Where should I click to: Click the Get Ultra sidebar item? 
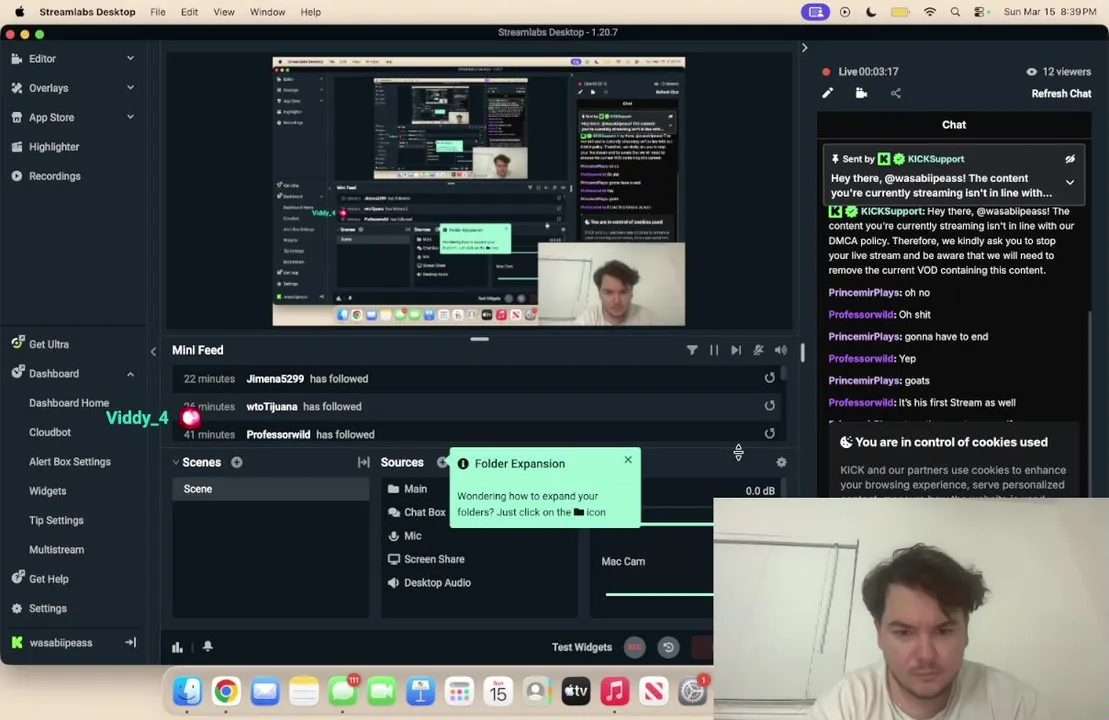[48, 344]
